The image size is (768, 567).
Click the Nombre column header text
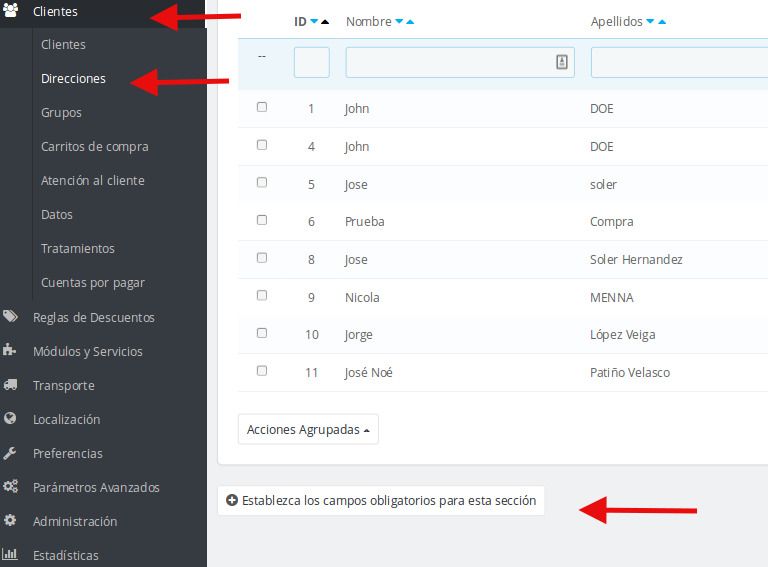[368, 22]
